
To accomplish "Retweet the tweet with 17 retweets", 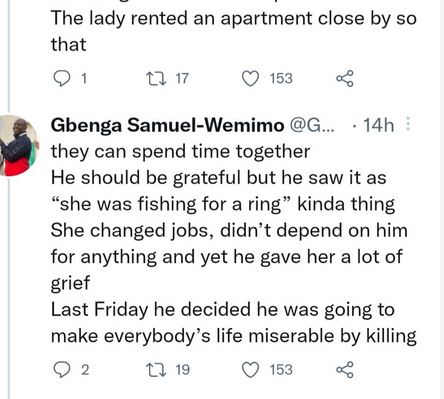I will tap(156, 79).
